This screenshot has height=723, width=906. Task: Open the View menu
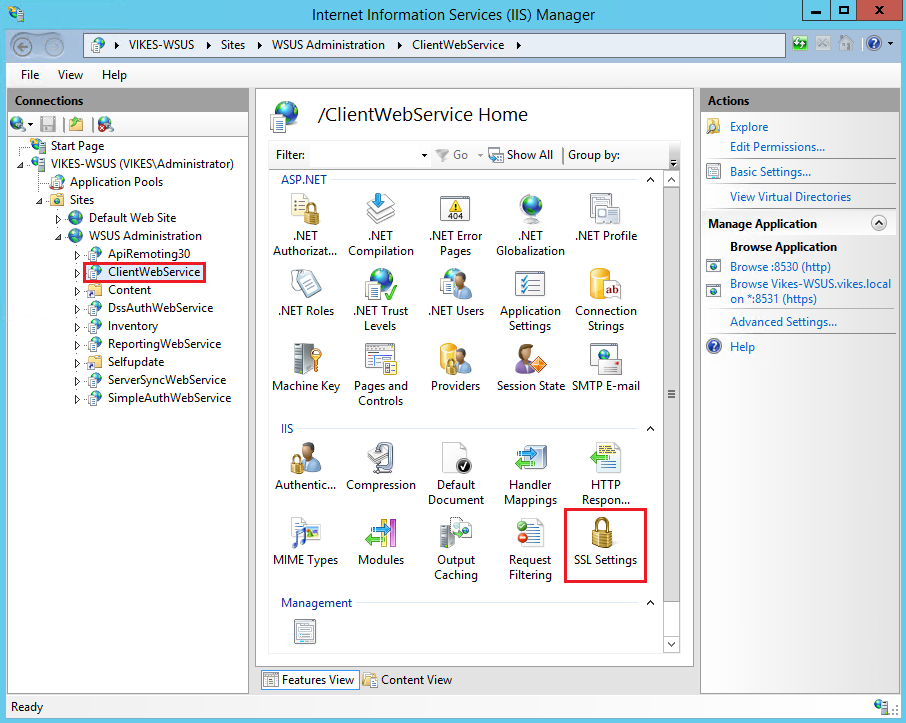(x=70, y=74)
